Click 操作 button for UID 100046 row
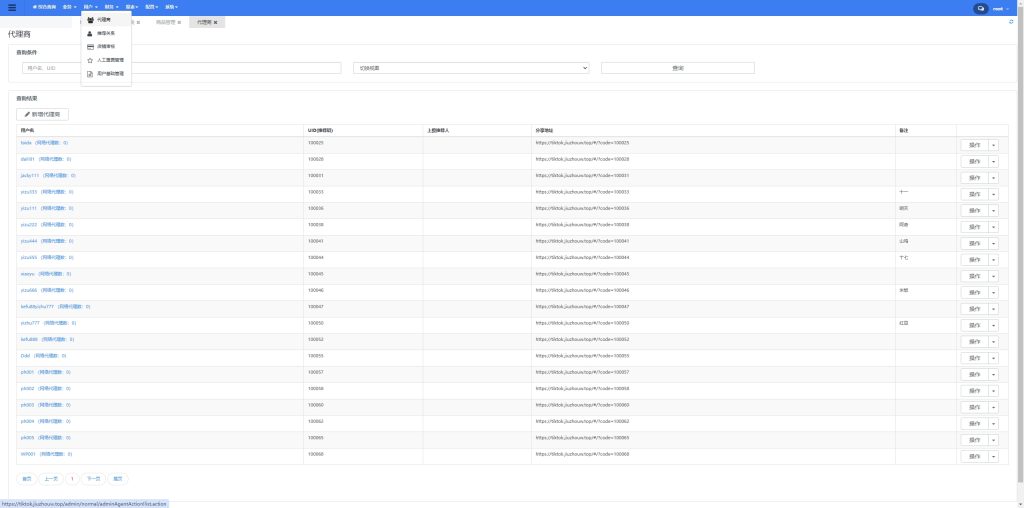The image size is (1024, 508). 974,293
